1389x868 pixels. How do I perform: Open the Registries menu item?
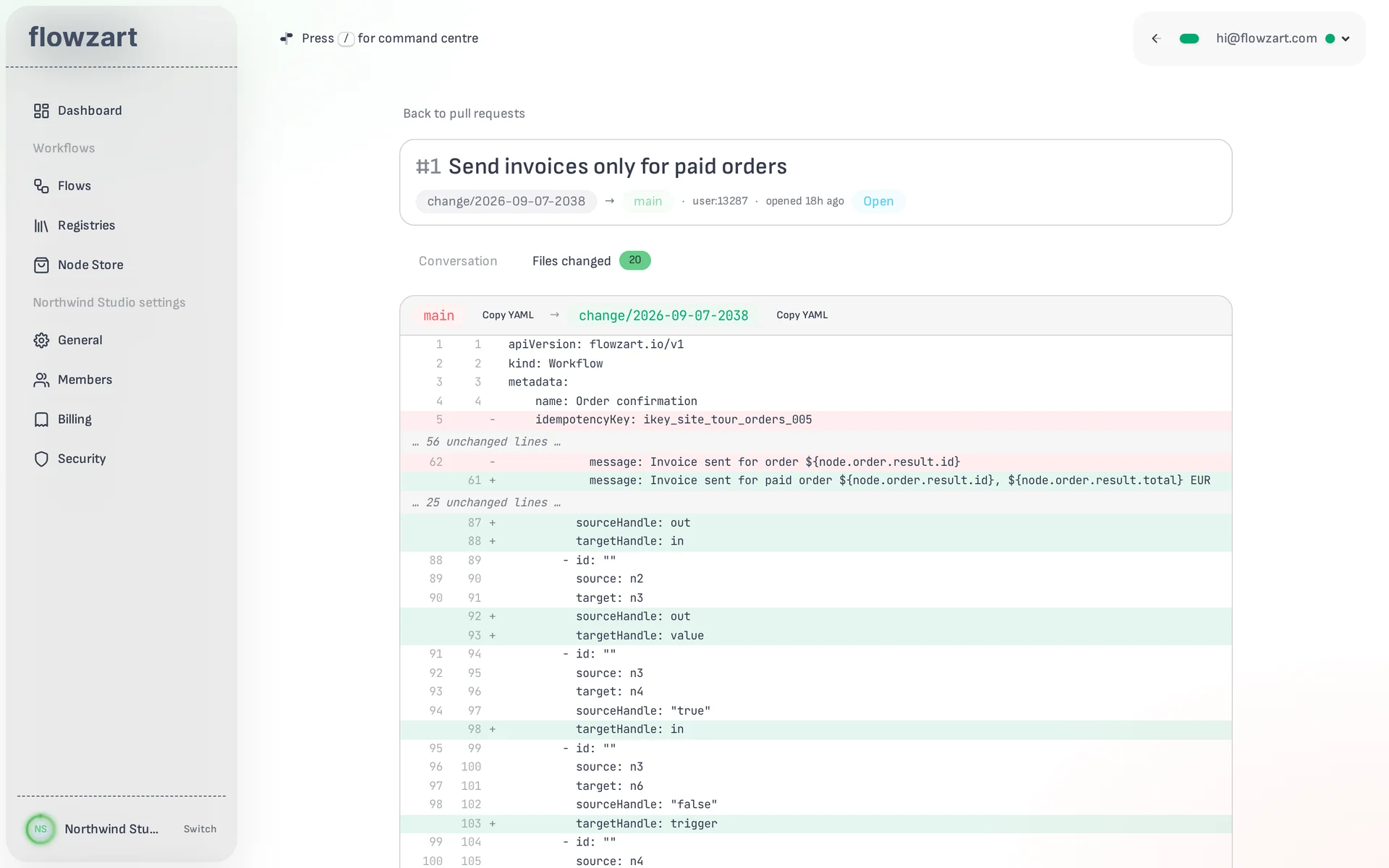(x=87, y=226)
